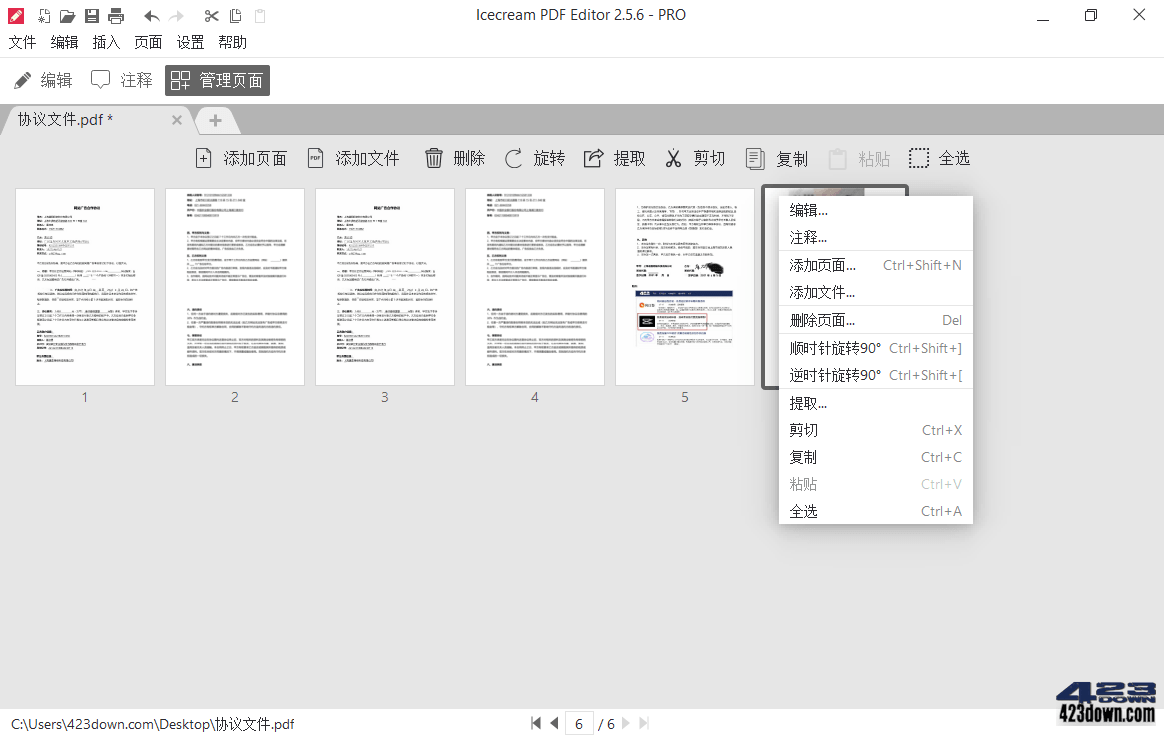This screenshot has height=738, width=1164.
Task: Create a new document with the new file icon
Action: pos(41,15)
